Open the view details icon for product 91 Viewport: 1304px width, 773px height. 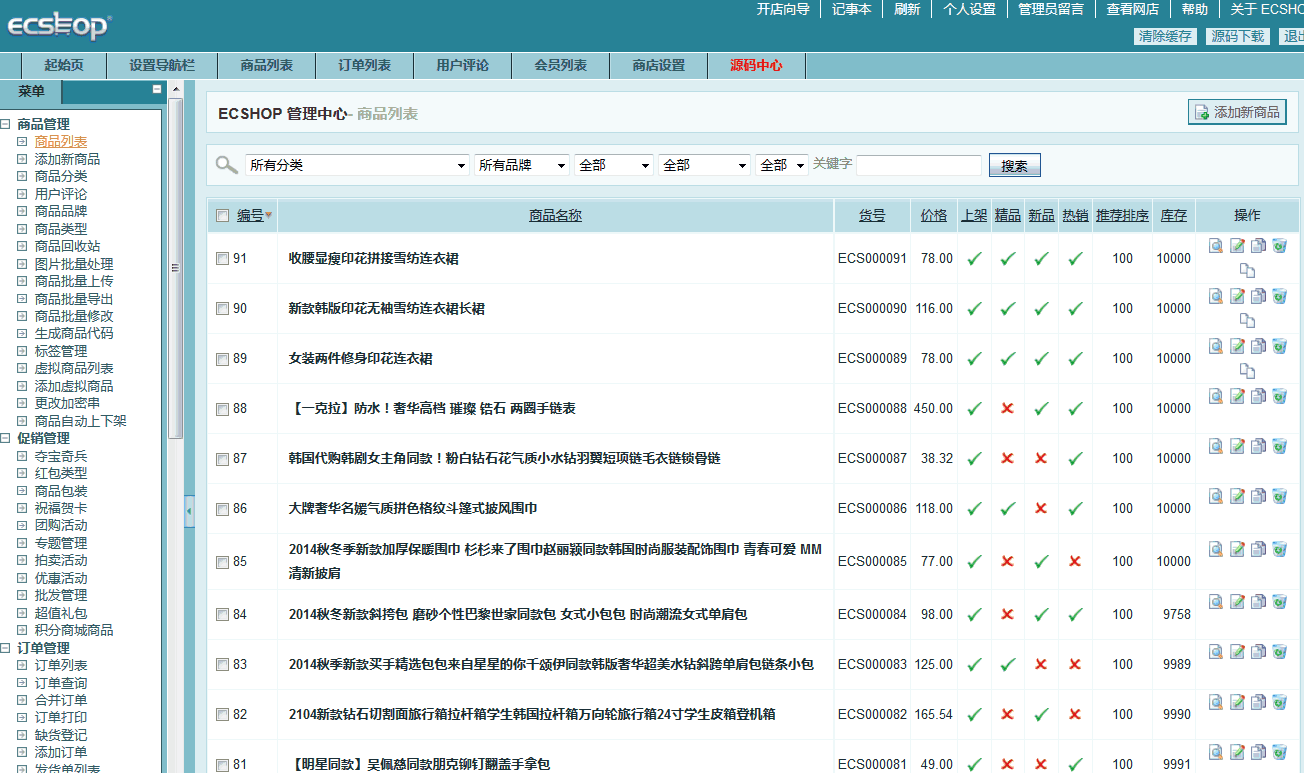pos(1215,245)
